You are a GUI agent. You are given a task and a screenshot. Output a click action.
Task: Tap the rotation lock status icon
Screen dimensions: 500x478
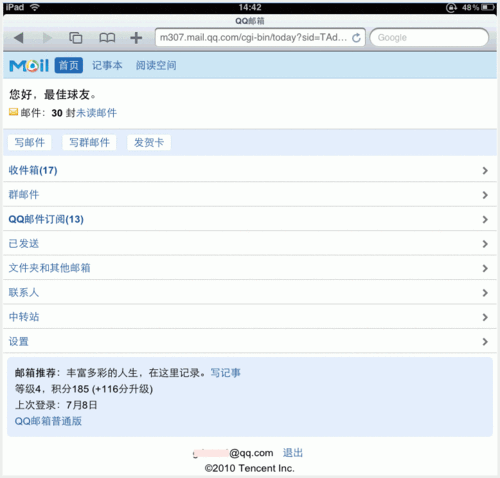click(x=451, y=7)
